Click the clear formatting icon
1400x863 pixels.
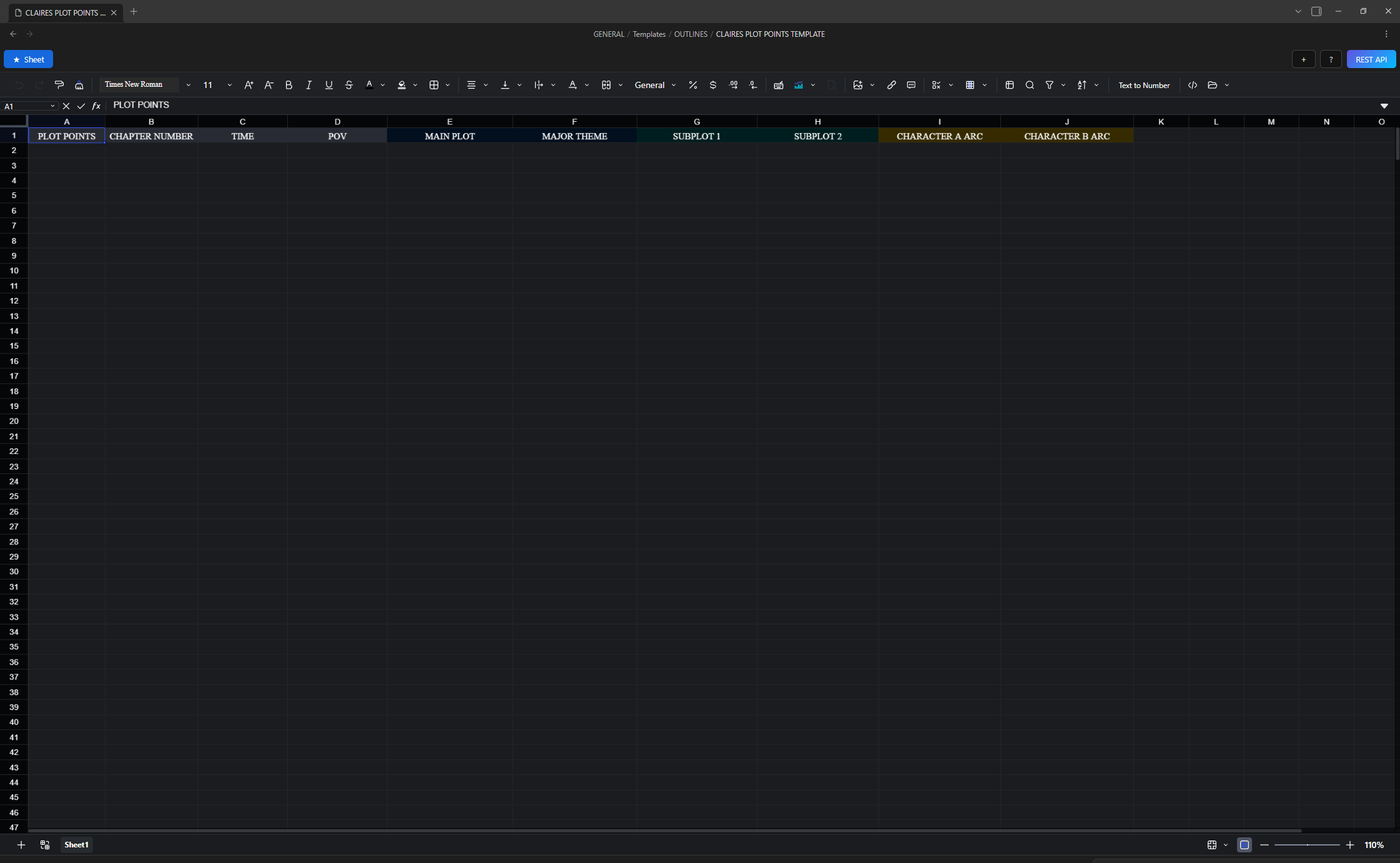pyautogui.click(x=79, y=85)
